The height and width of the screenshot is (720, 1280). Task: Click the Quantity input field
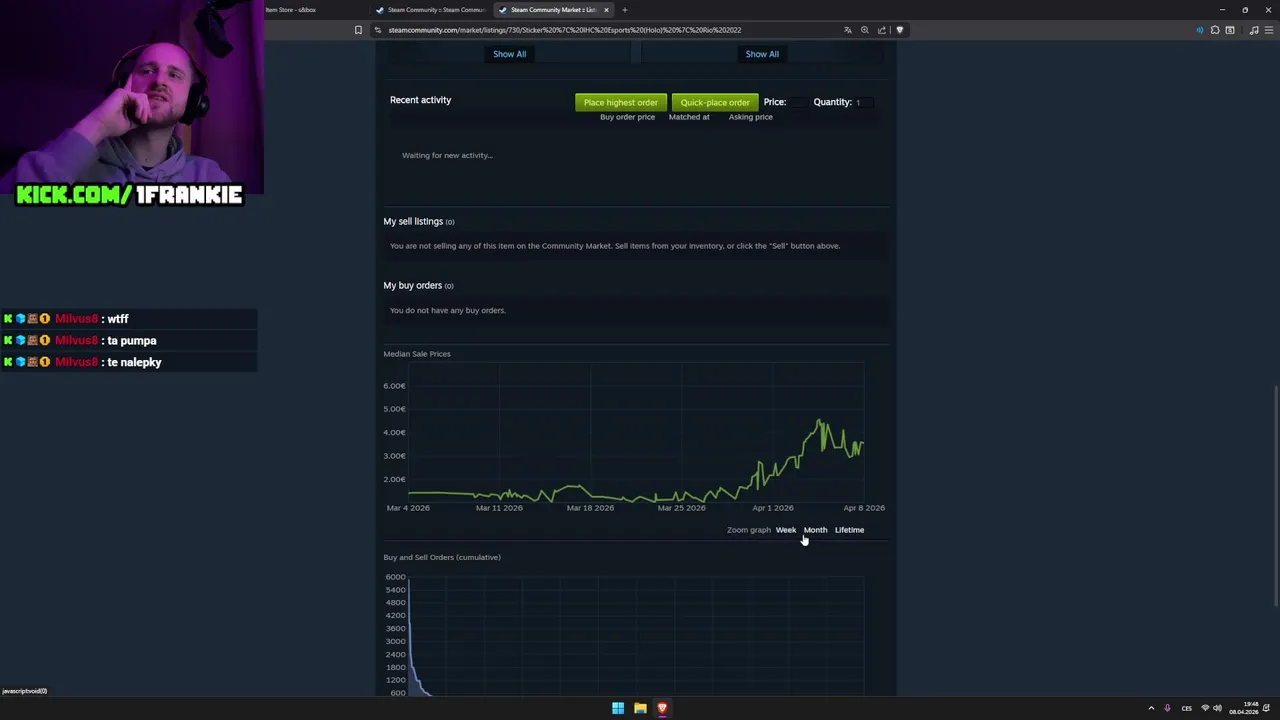click(x=864, y=102)
